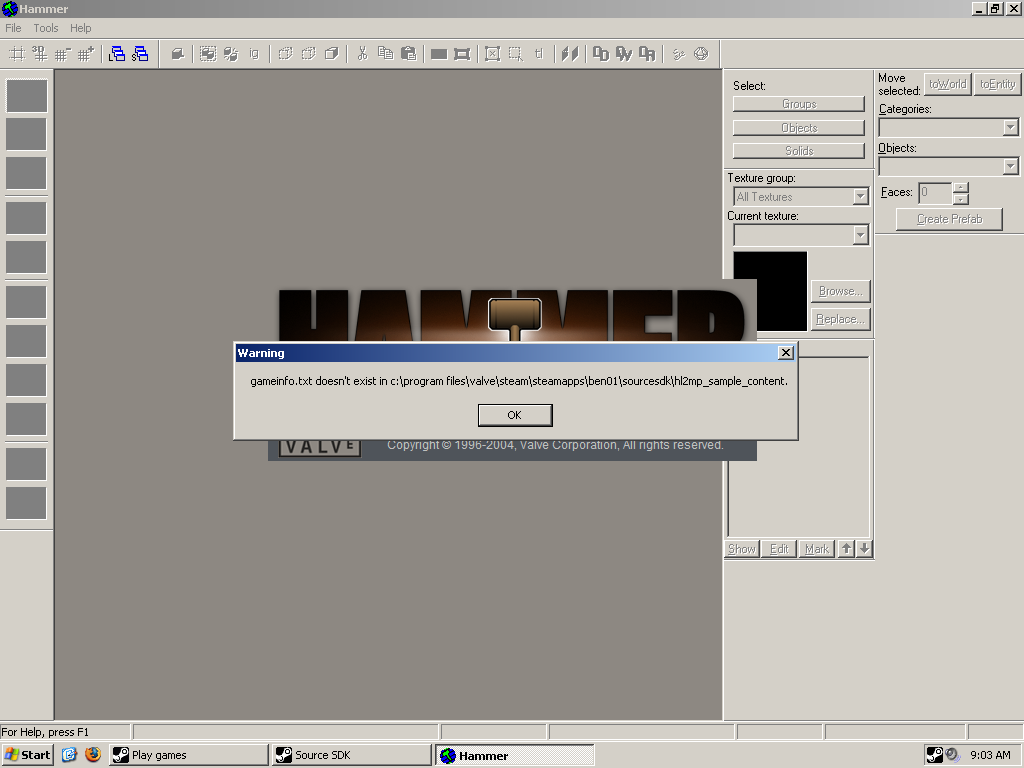Launch Firefox from quick launch
The image size is (1024, 768).
[93, 756]
